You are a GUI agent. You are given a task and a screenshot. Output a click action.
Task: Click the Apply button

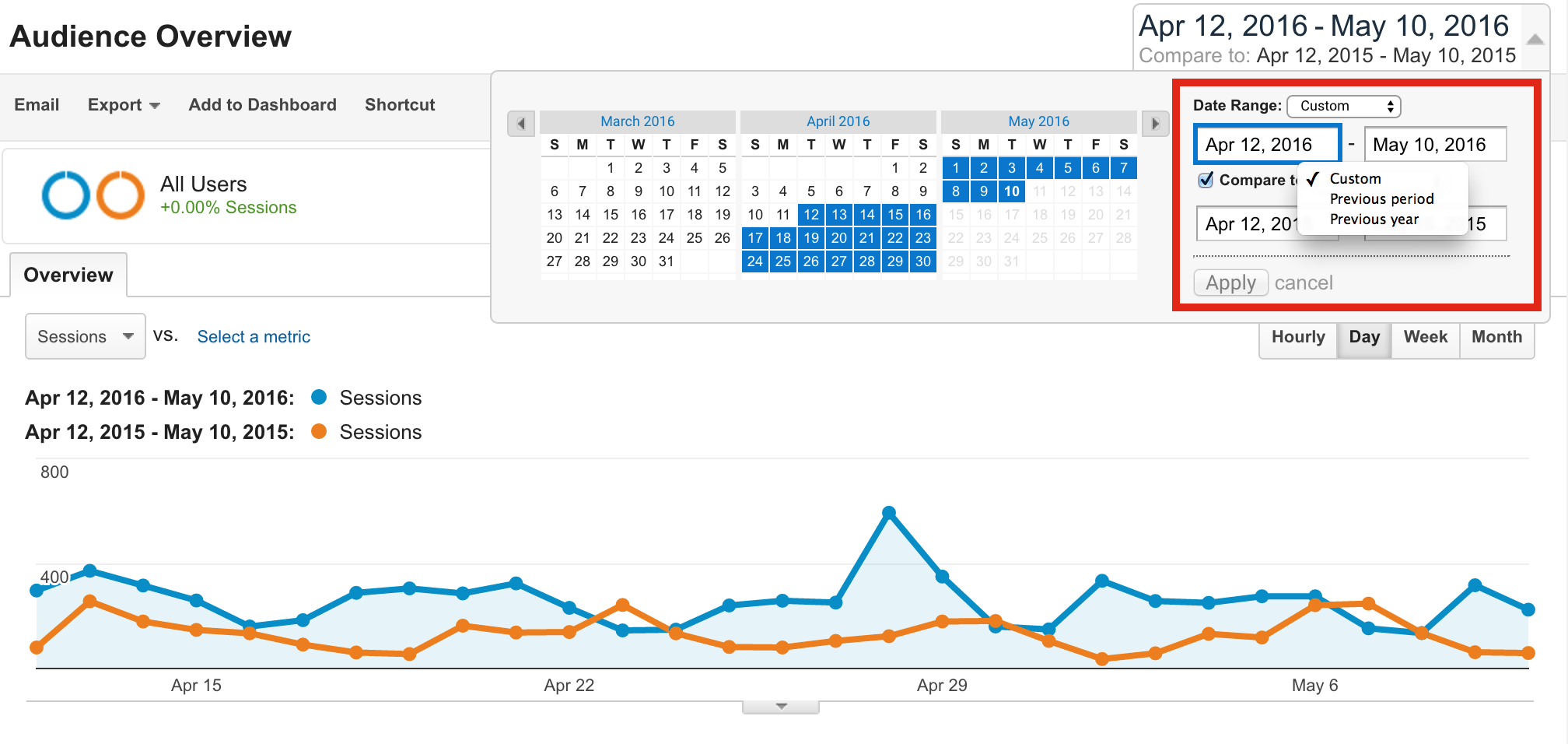[x=1231, y=283]
